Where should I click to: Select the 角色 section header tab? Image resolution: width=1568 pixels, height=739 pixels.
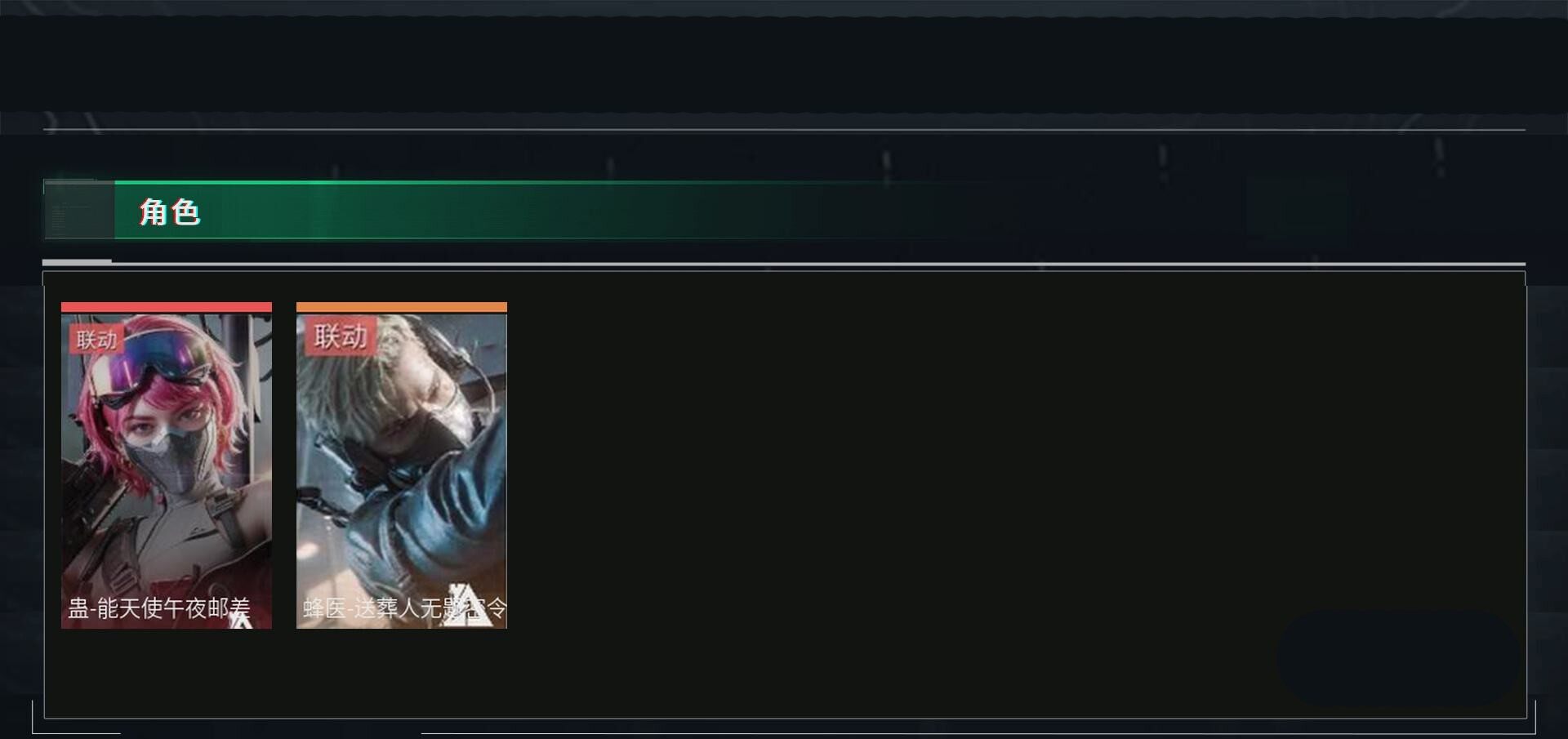[170, 211]
